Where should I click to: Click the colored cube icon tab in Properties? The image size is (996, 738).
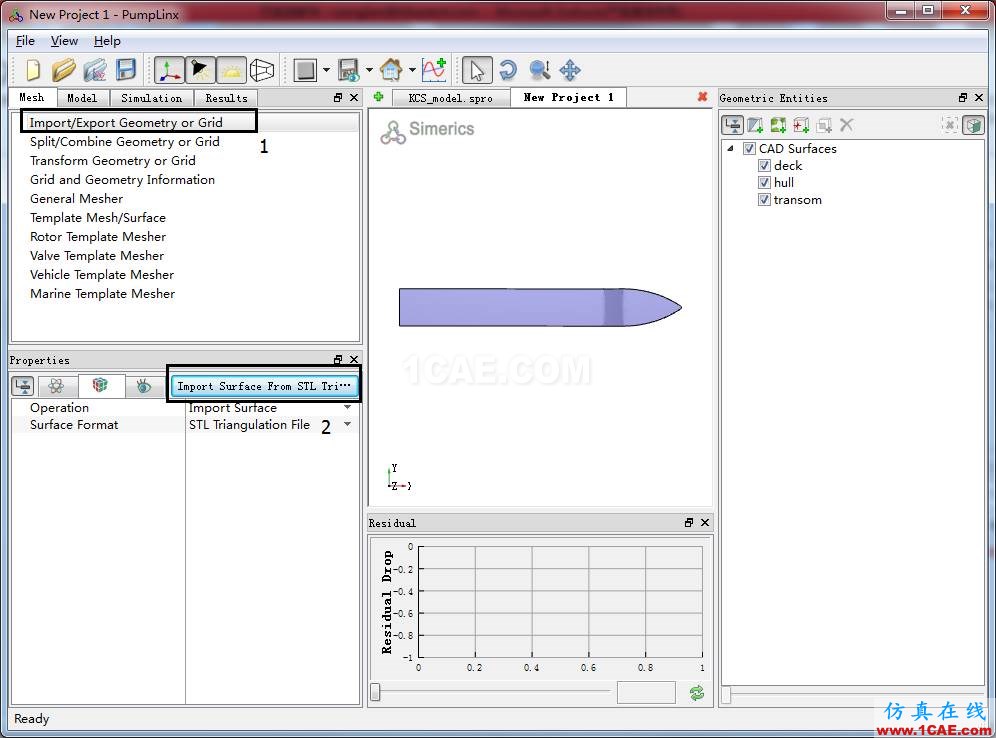[x=100, y=385]
